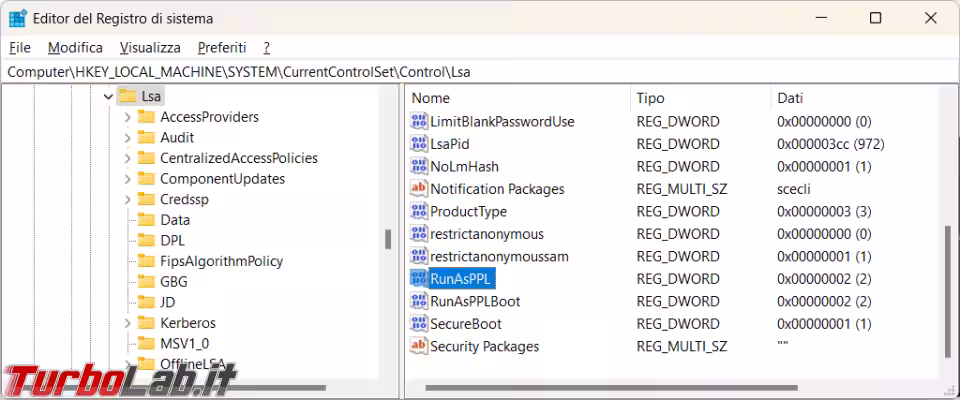Click the RunAsPPL DWORD icon
Screen dimensions: 960x400
(x=419, y=279)
